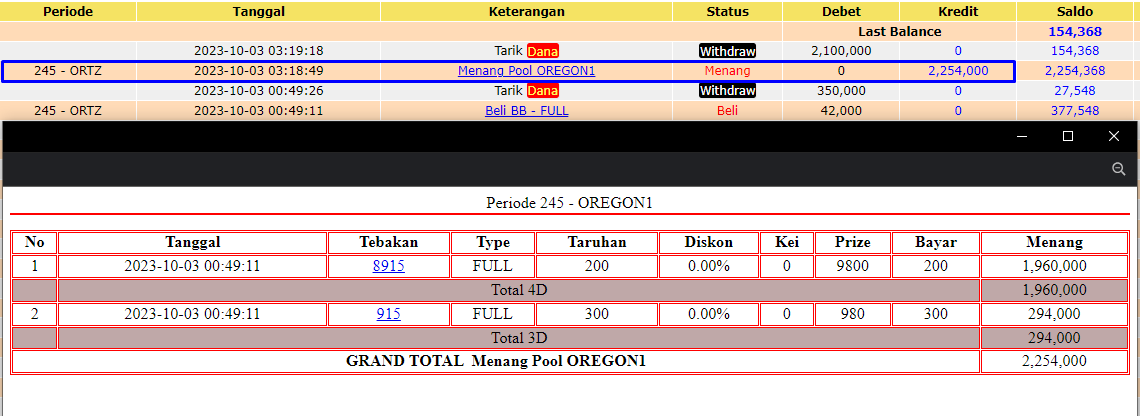This screenshot has width=1140, height=416.
Task: Select prize value 9800
Action: (852, 265)
